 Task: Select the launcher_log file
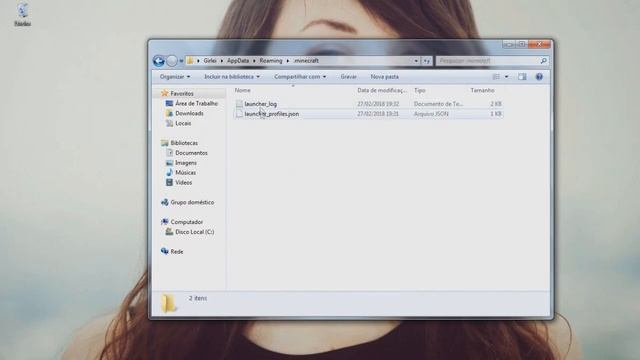[260, 104]
